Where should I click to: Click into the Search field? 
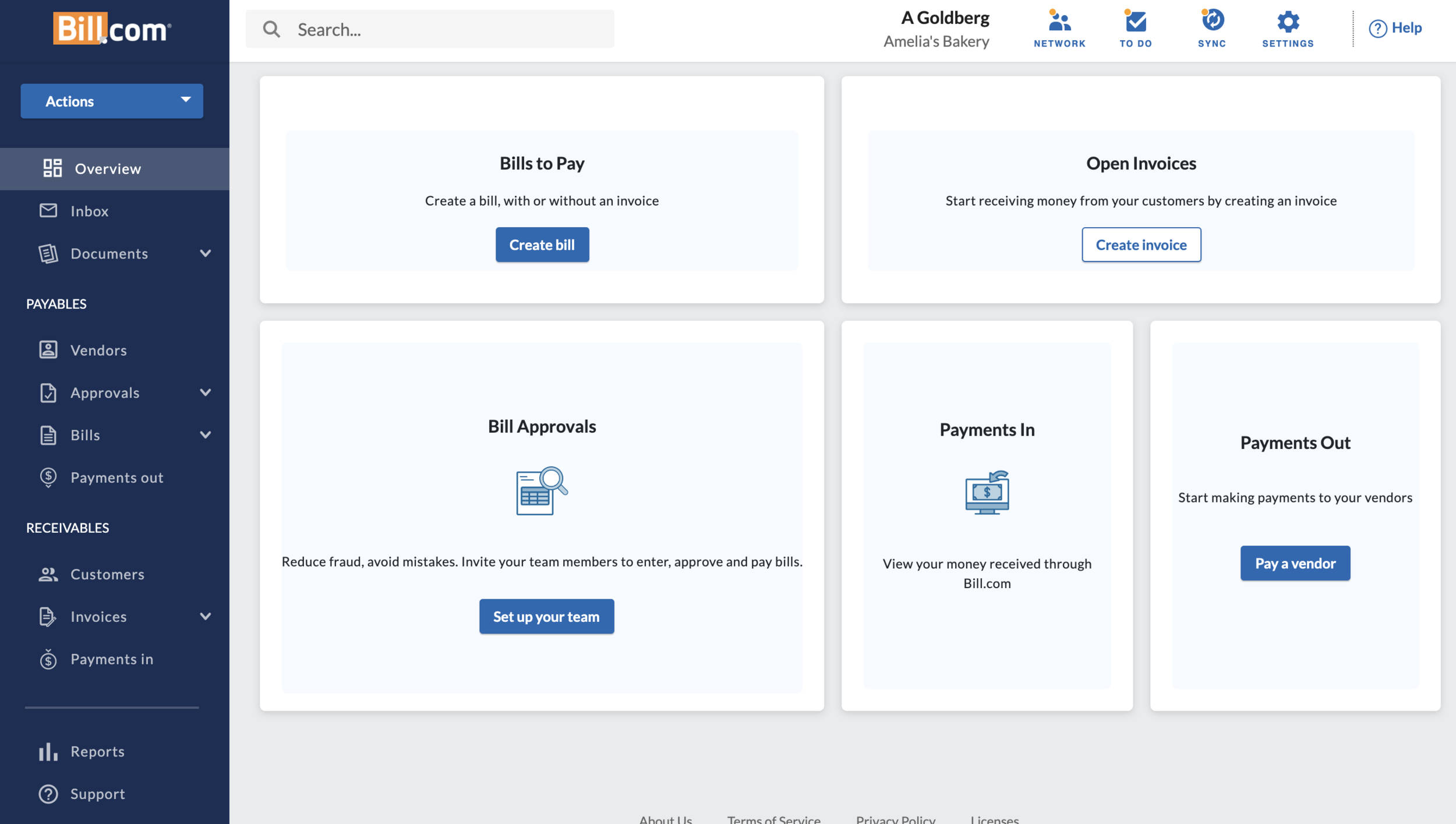(430, 29)
